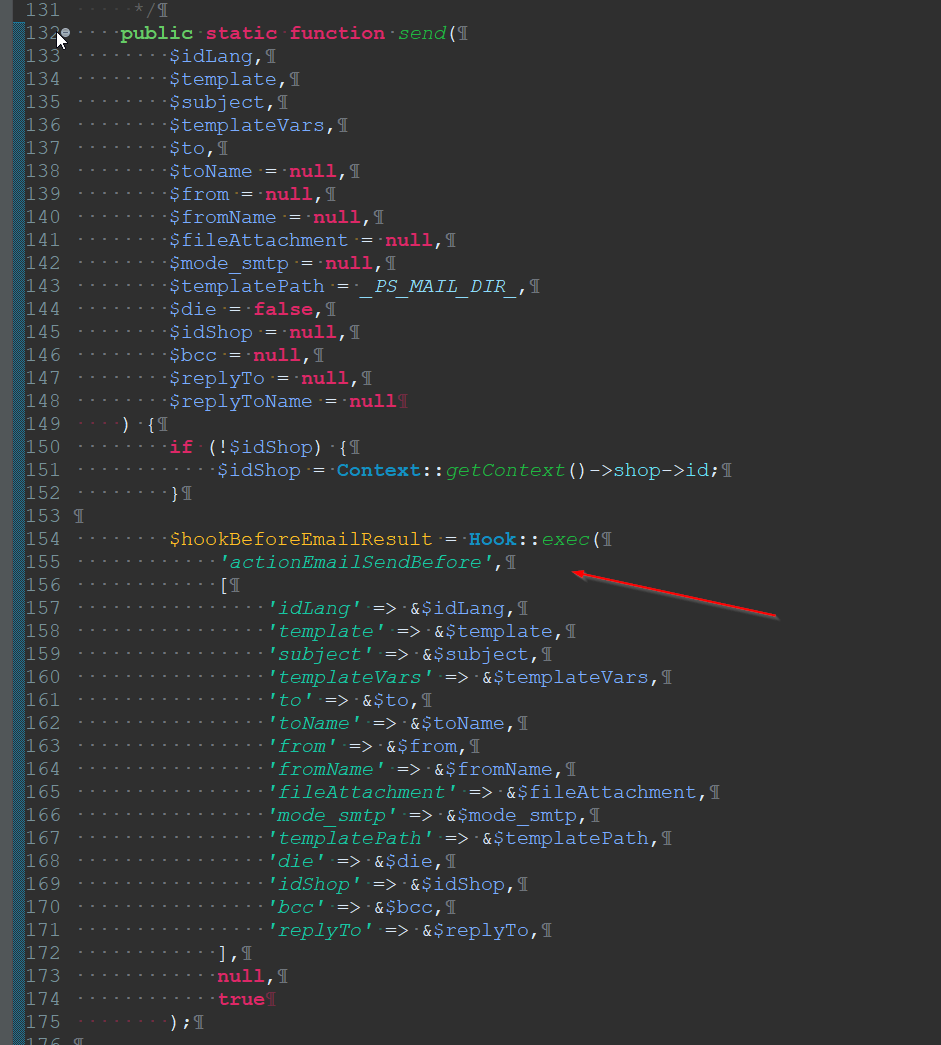Click the 'static' keyword on line 132

point(241,33)
